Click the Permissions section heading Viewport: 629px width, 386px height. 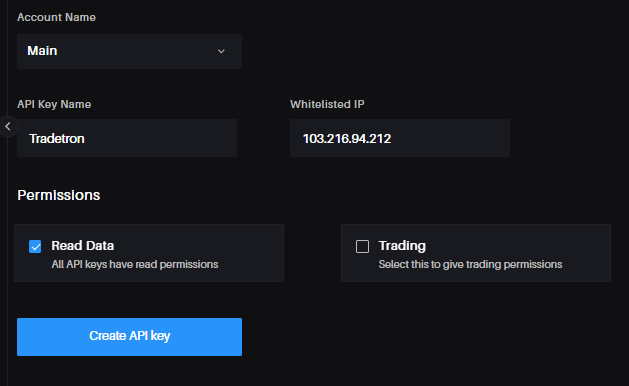[59, 195]
